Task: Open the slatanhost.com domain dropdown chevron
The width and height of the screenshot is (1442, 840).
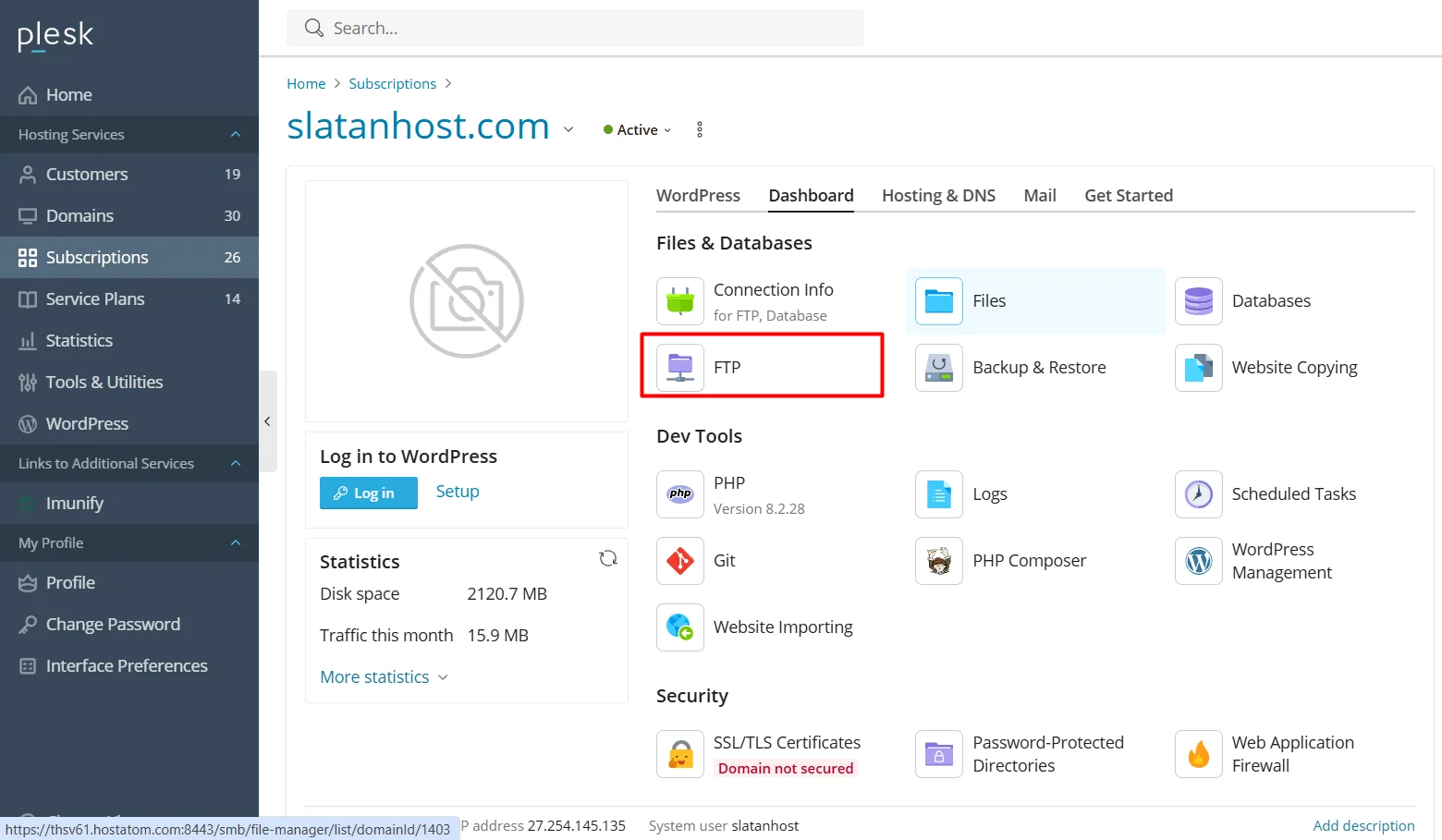Action: pyautogui.click(x=568, y=129)
